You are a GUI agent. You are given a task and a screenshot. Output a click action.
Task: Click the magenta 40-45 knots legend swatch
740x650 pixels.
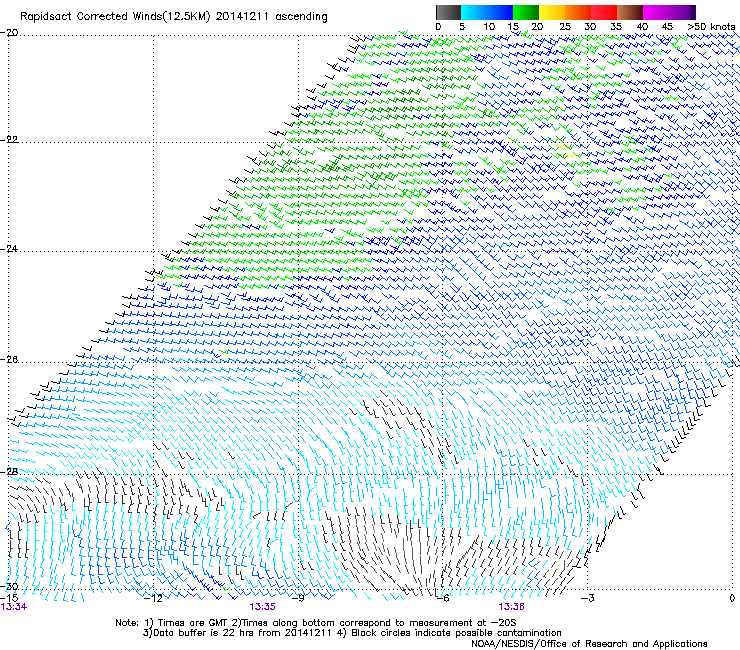pos(656,12)
